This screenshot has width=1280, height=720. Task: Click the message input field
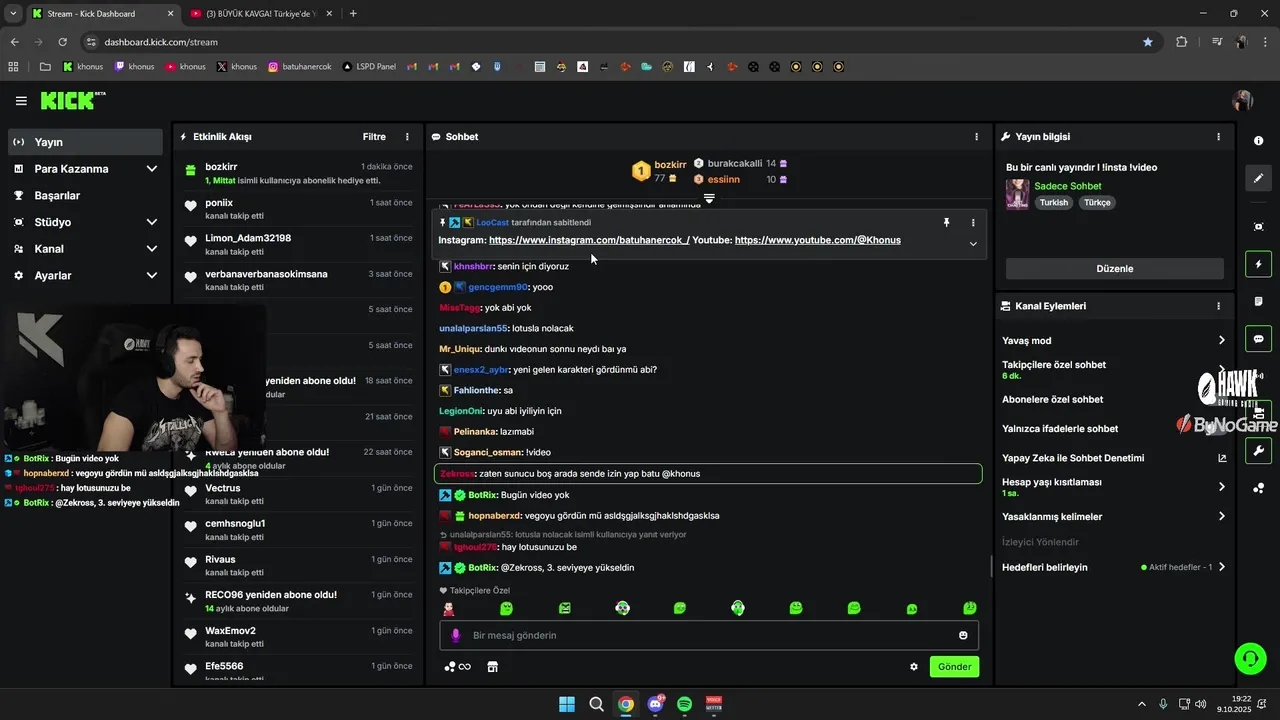pos(709,635)
